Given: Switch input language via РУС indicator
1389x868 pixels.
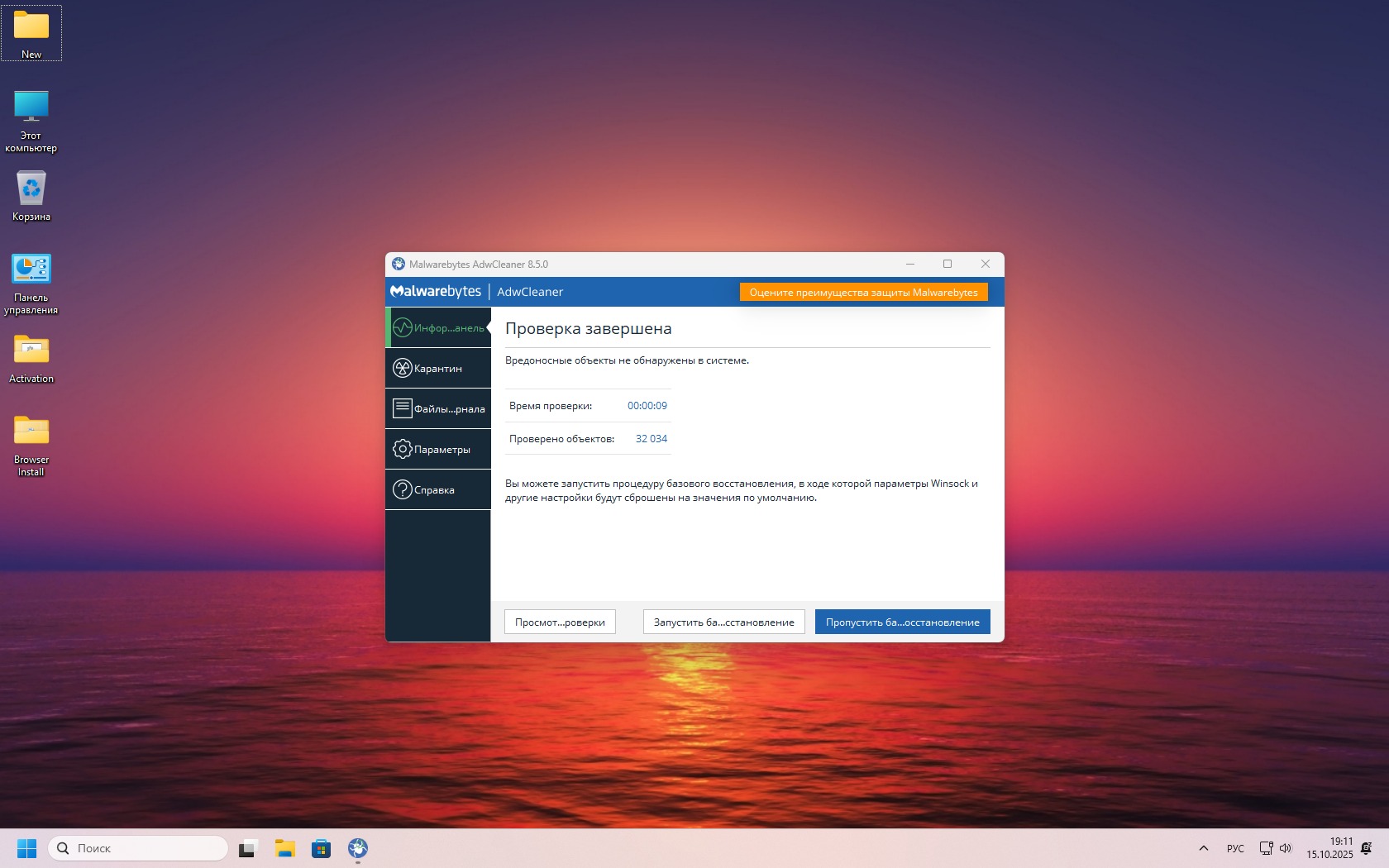Looking at the screenshot, I should (x=1235, y=848).
